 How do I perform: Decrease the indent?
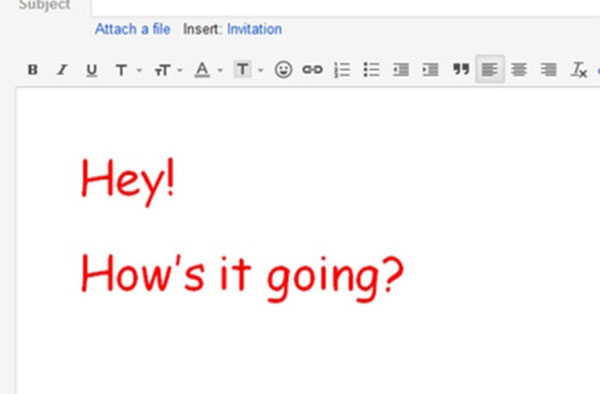(x=401, y=70)
